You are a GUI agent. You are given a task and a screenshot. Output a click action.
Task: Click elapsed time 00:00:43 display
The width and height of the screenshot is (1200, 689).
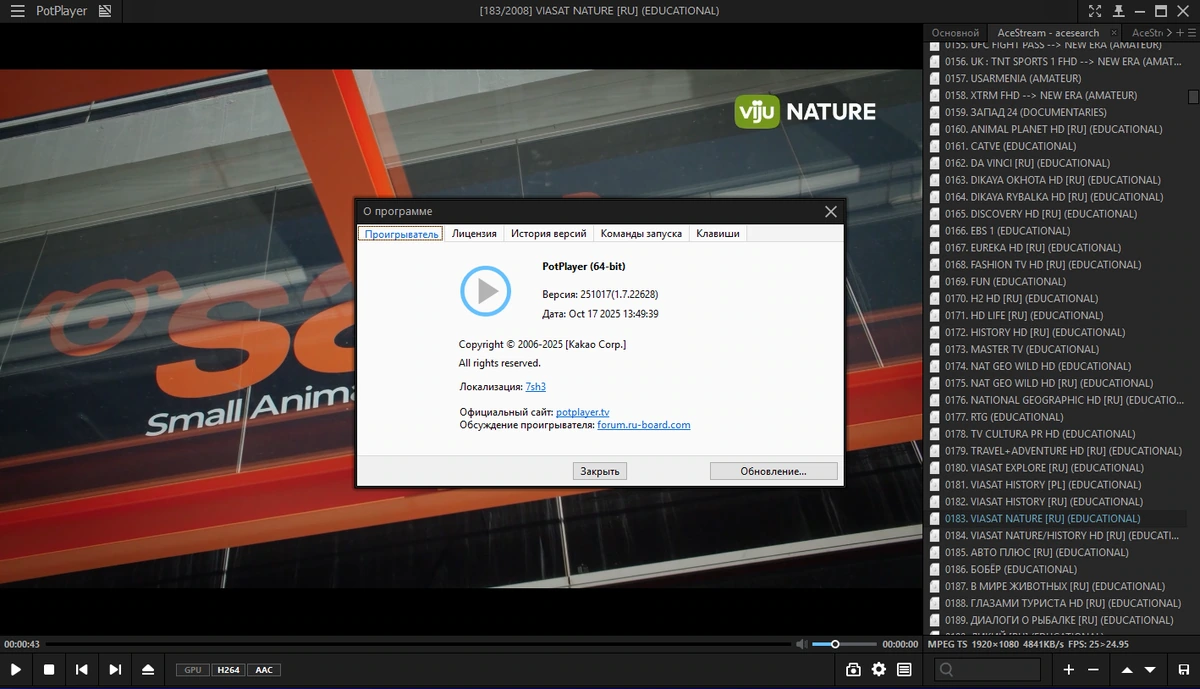22,644
